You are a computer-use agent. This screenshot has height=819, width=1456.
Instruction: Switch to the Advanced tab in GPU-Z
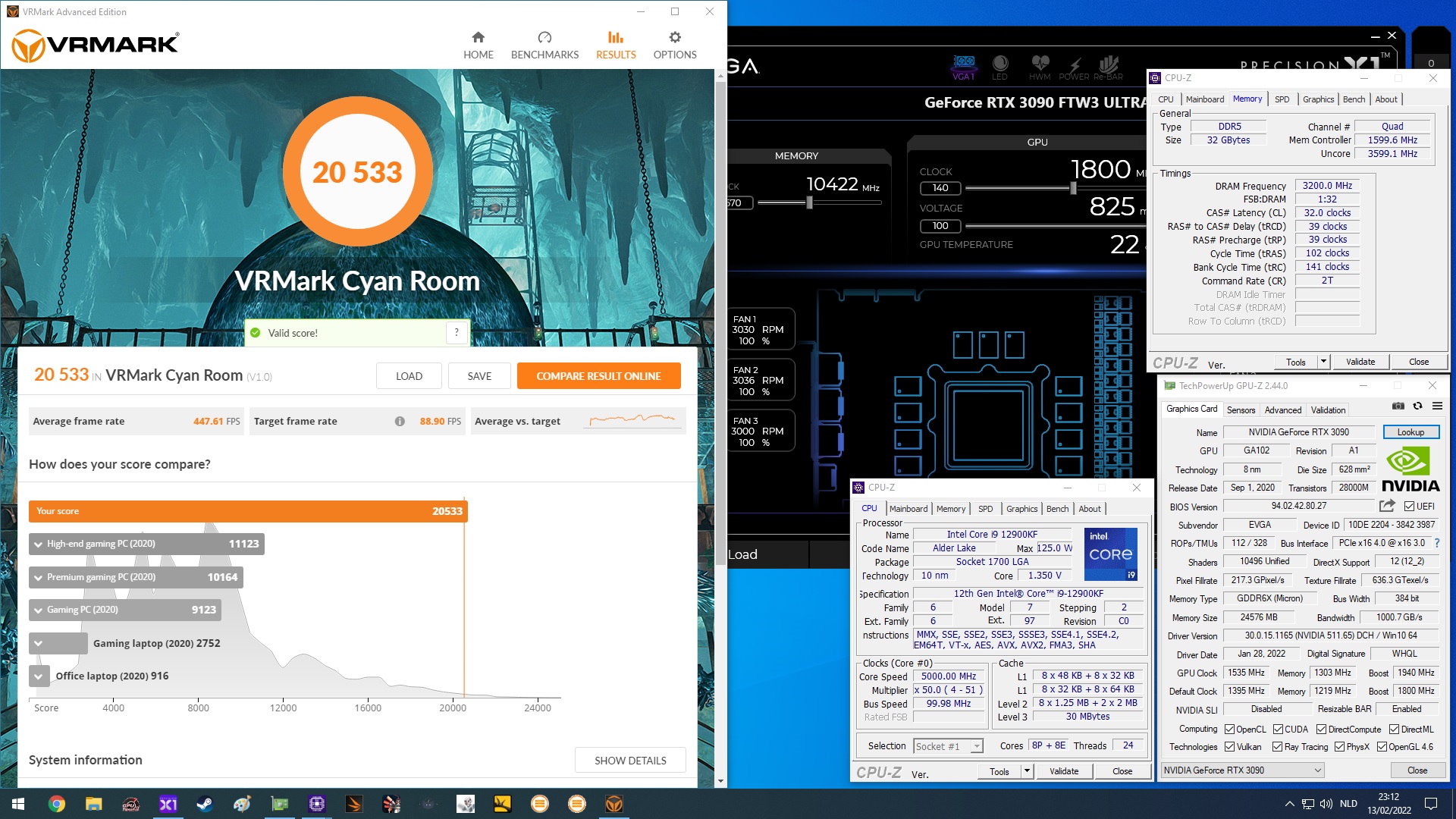click(x=1282, y=410)
